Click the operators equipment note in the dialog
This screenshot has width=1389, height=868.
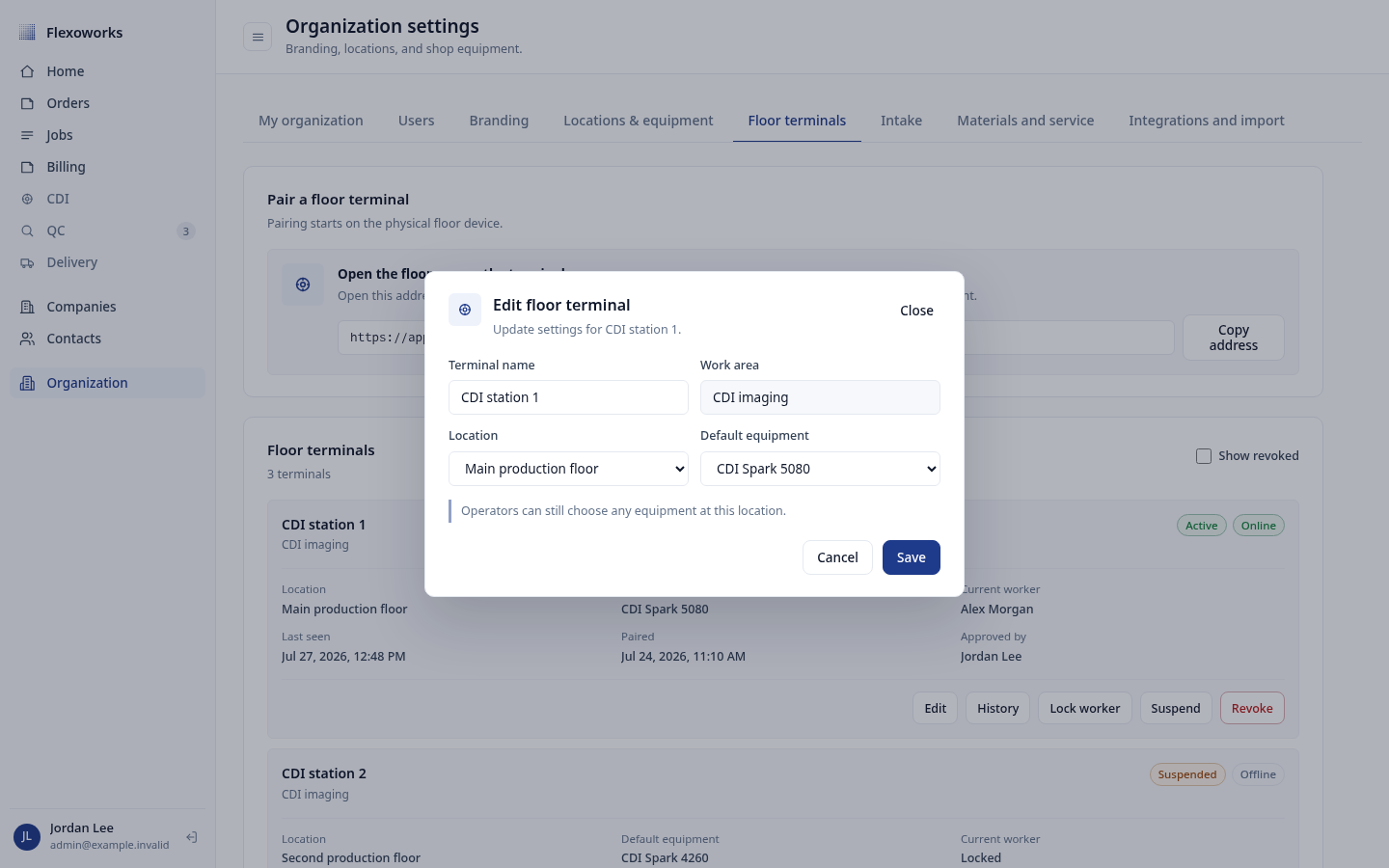pos(623,511)
